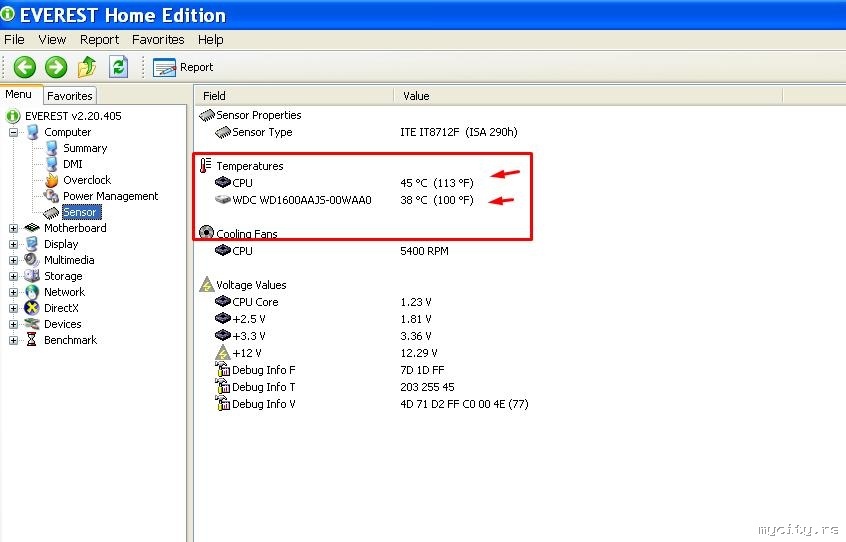Image resolution: width=846 pixels, height=542 pixels.
Task: Click the Sensor Properties chip icon
Action: pyautogui.click(x=207, y=115)
